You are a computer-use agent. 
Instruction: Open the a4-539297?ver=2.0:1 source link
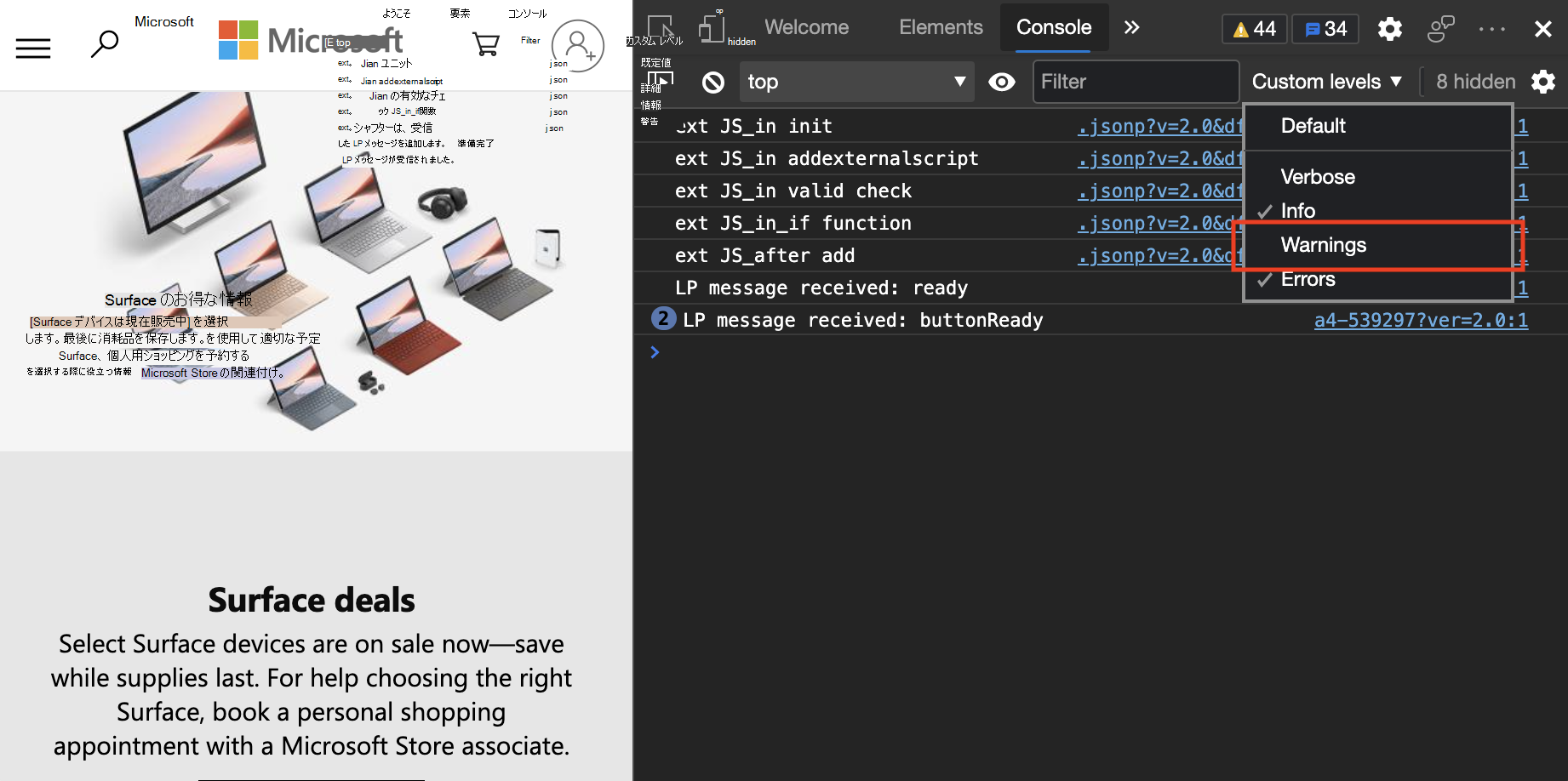coord(1421,320)
